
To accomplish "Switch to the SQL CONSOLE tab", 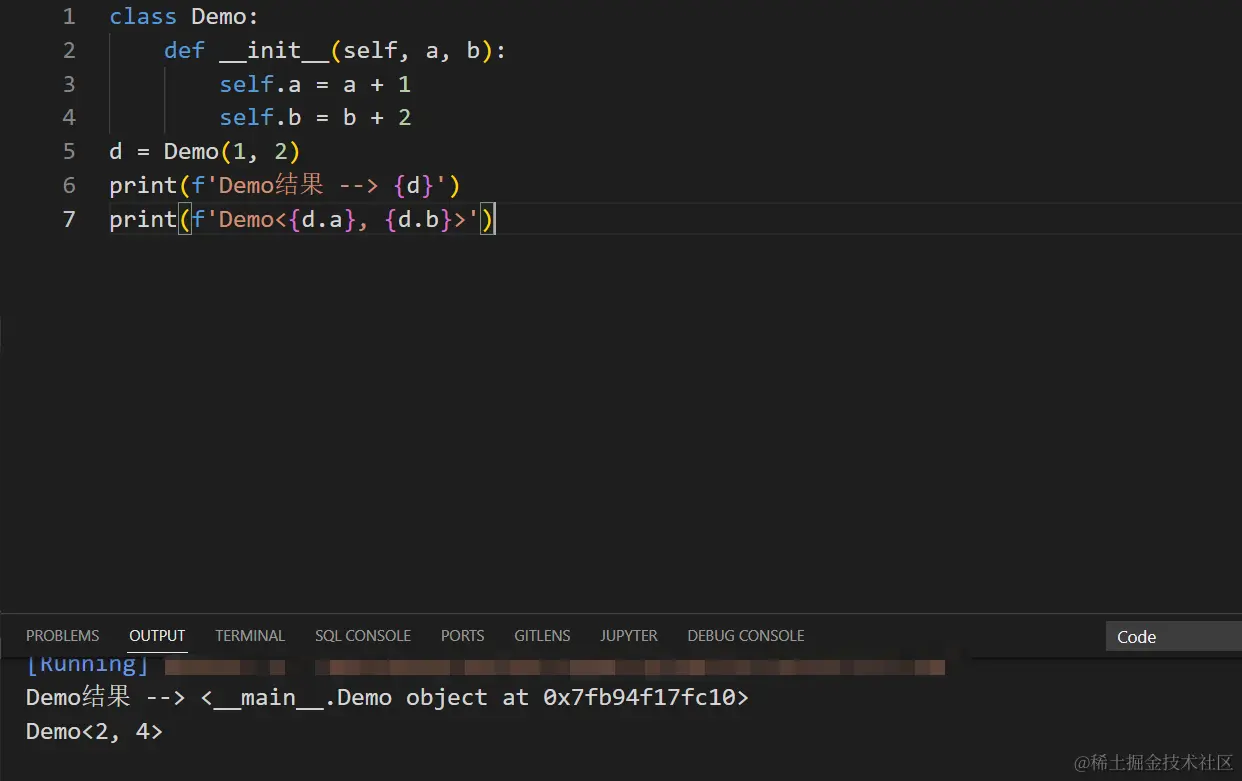I will coord(363,636).
